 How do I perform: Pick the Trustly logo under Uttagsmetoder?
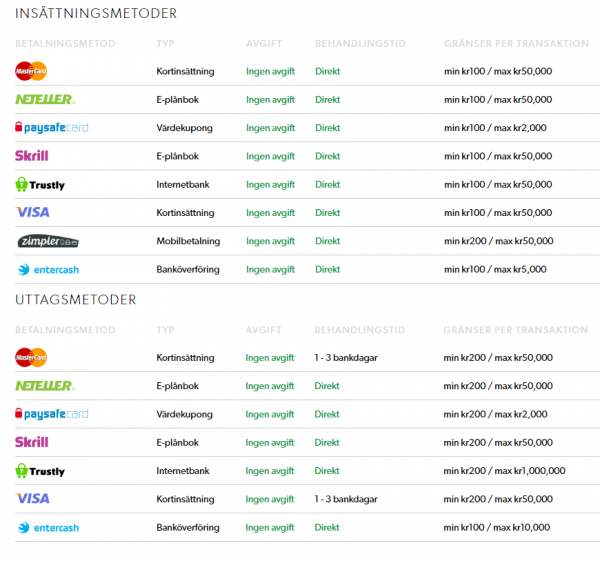(40, 470)
